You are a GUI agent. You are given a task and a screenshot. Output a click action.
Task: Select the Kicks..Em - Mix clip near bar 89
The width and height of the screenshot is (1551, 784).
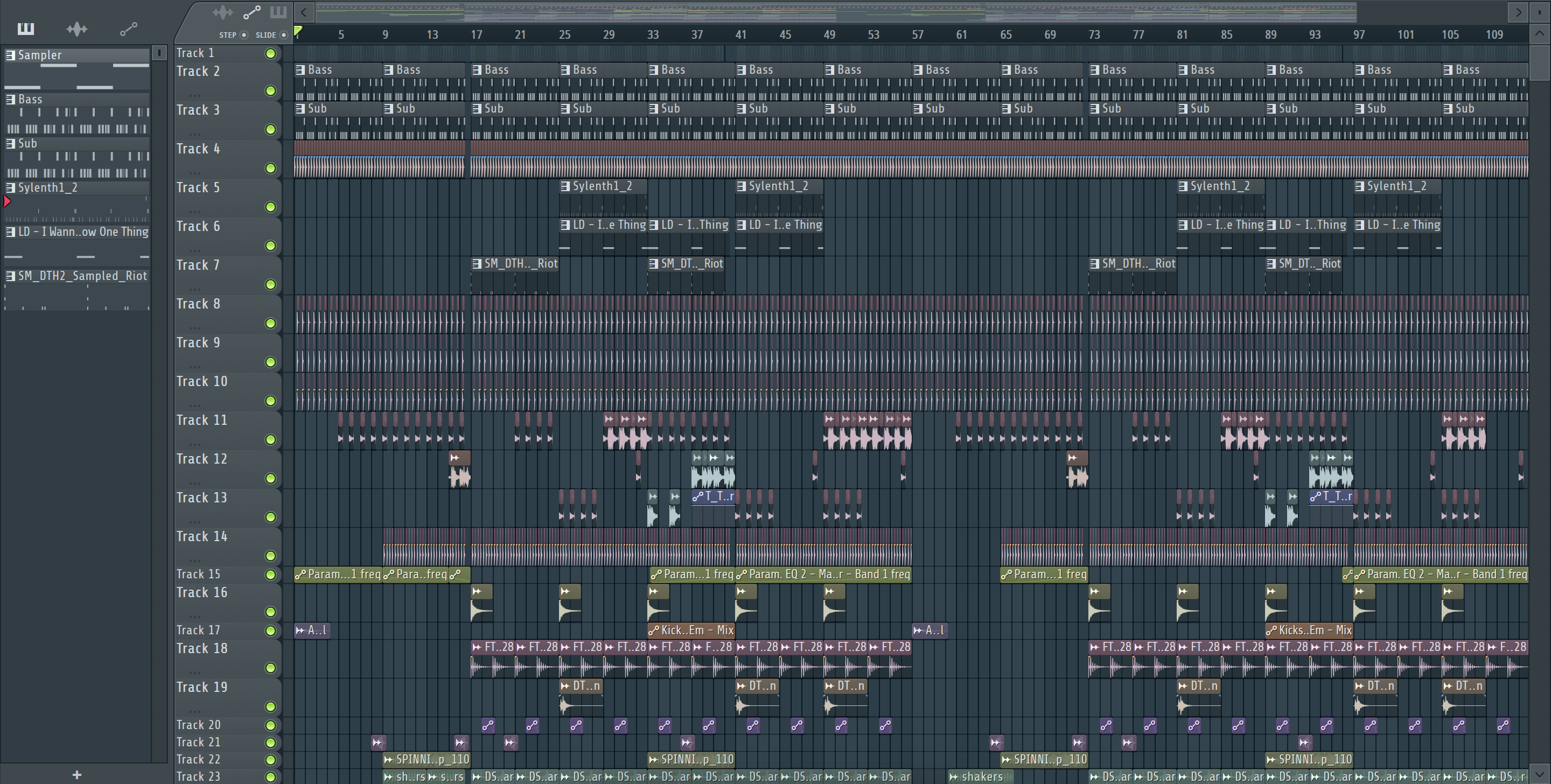point(1309,631)
